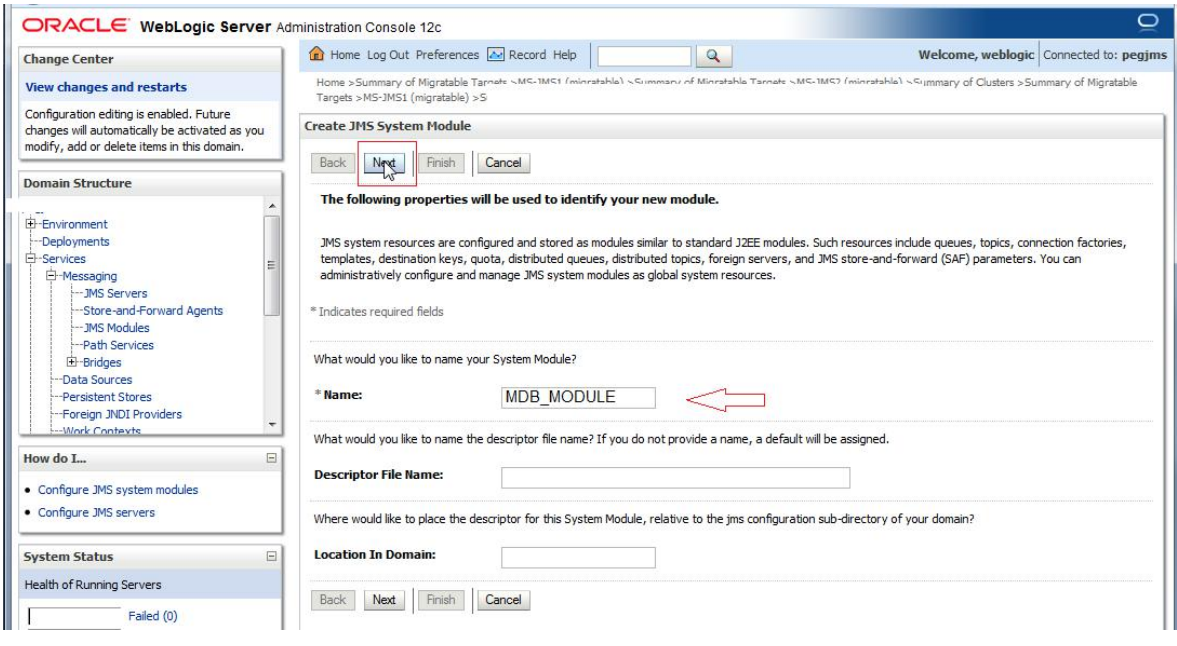Click the Location In Domain field
The image size is (1177, 646).
(578, 557)
